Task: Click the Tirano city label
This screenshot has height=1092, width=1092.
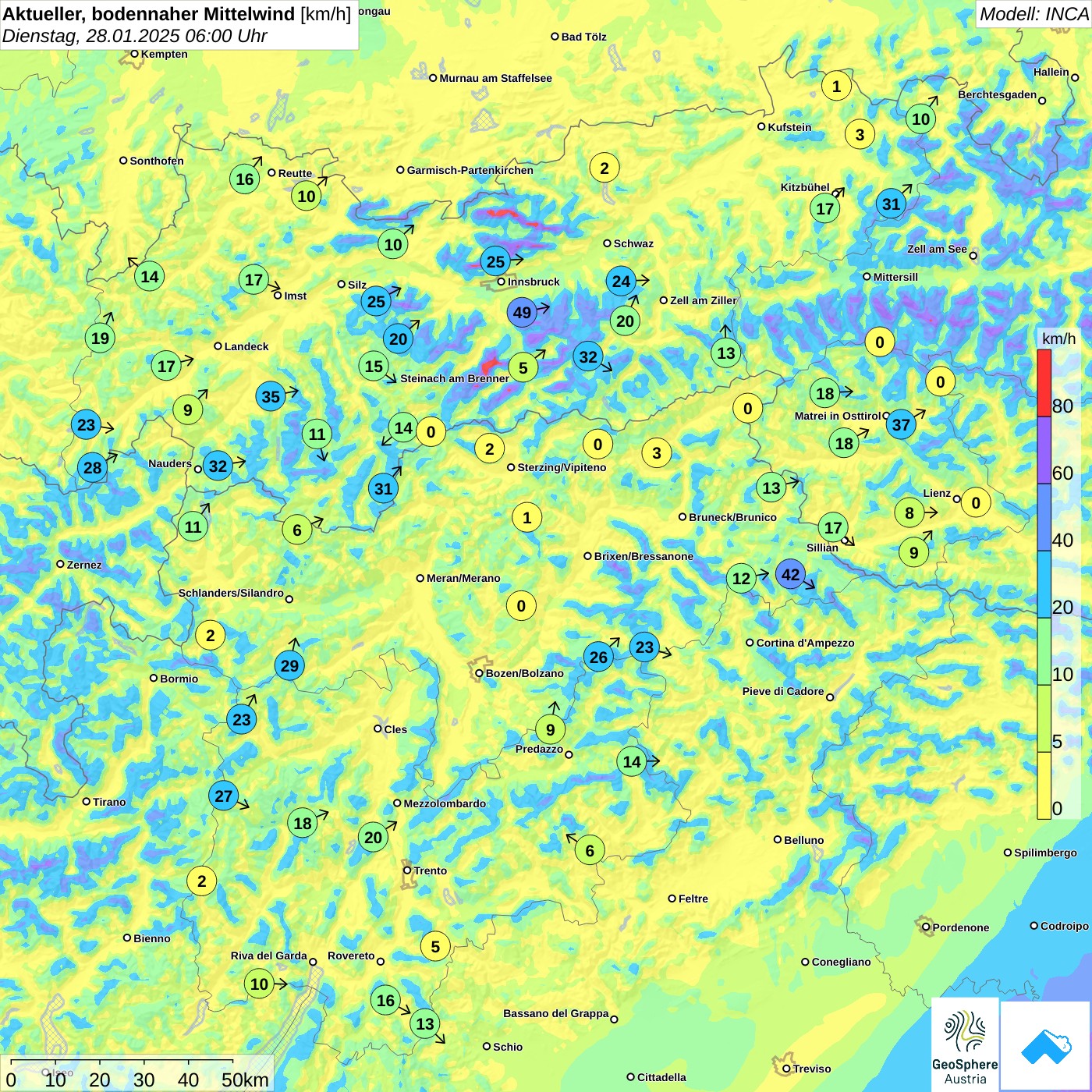Action: pyautogui.click(x=109, y=802)
